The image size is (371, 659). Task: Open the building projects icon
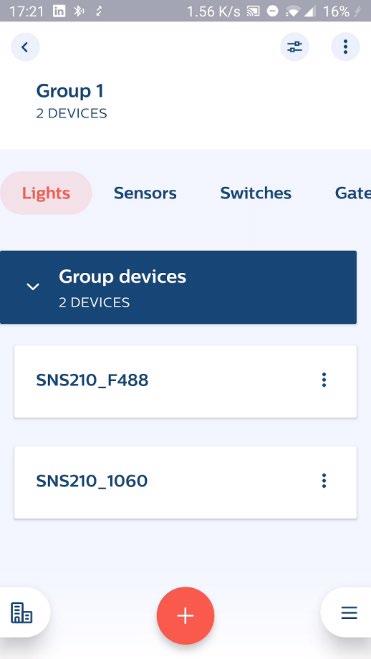(21, 612)
